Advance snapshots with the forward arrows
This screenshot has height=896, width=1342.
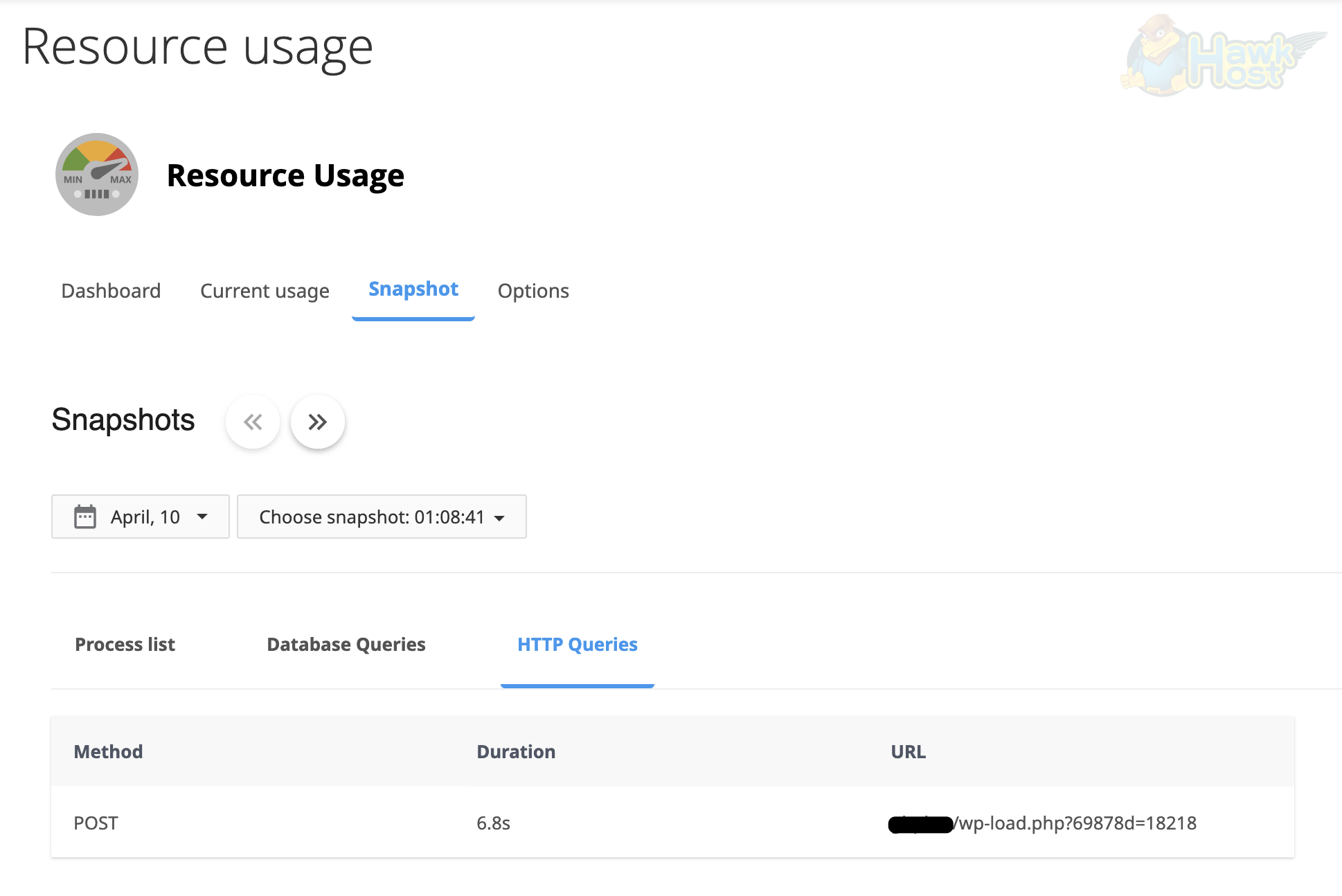click(x=317, y=421)
